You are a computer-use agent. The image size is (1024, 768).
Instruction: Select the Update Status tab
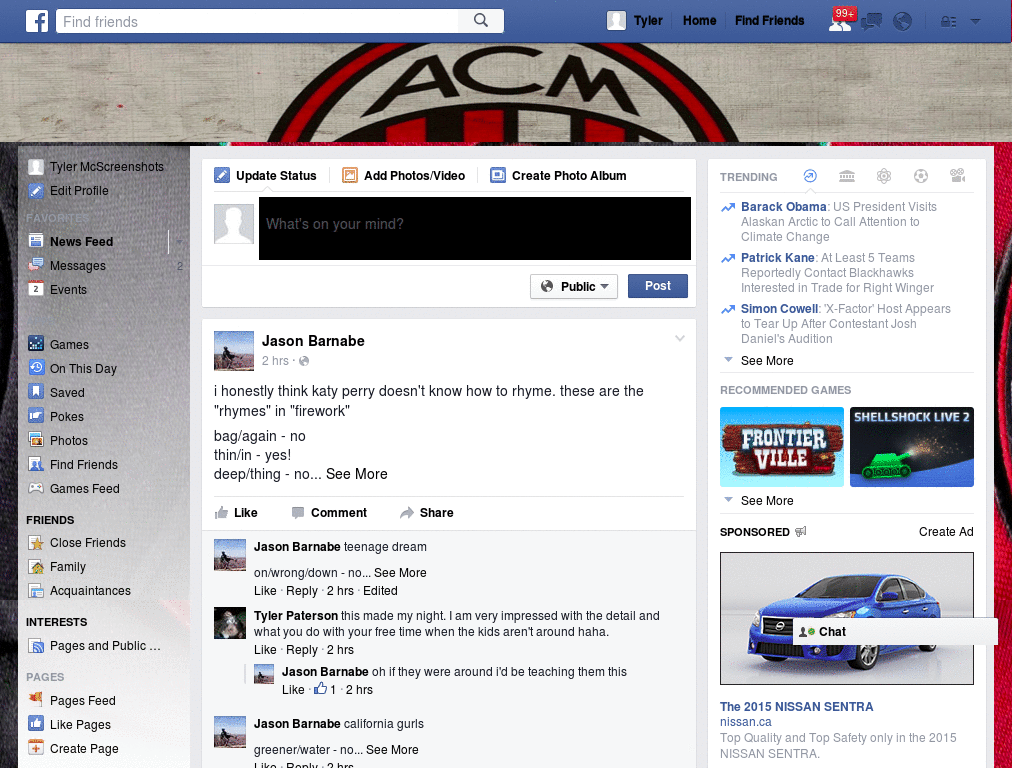coord(265,176)
